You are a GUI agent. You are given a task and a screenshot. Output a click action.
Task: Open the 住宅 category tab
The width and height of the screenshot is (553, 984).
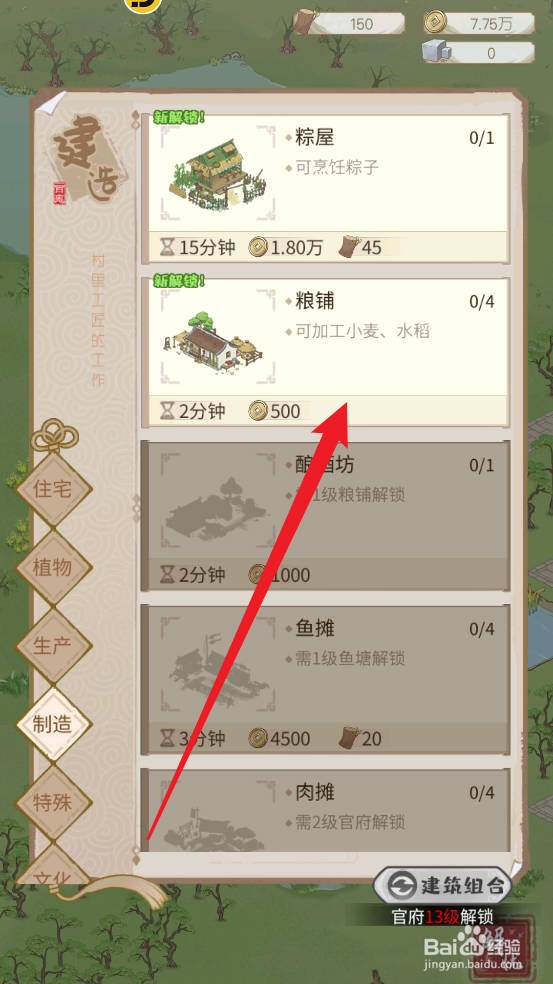click(x=53, y=489)
